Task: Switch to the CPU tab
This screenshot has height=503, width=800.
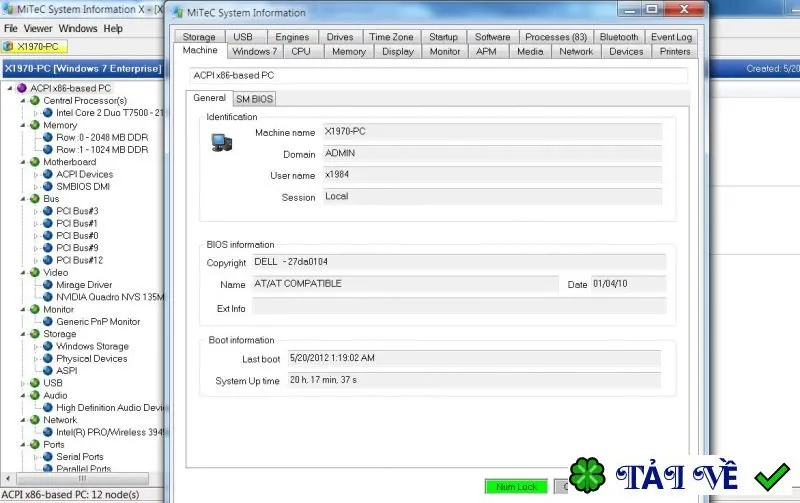Action: click(x=301, y=52)
